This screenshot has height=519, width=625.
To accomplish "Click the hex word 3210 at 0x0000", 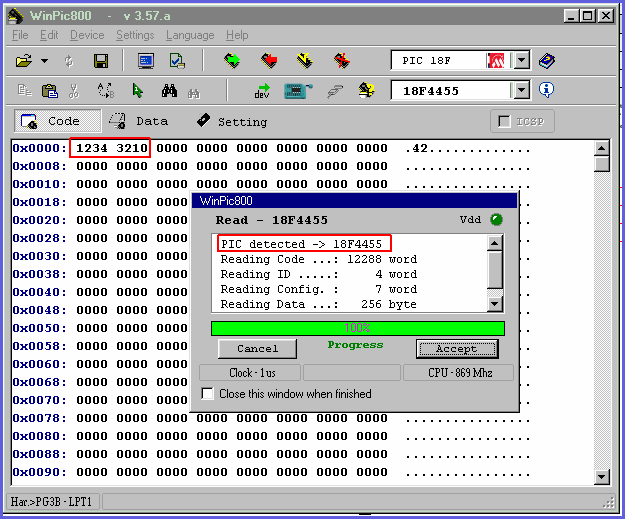I will point(132,148).
